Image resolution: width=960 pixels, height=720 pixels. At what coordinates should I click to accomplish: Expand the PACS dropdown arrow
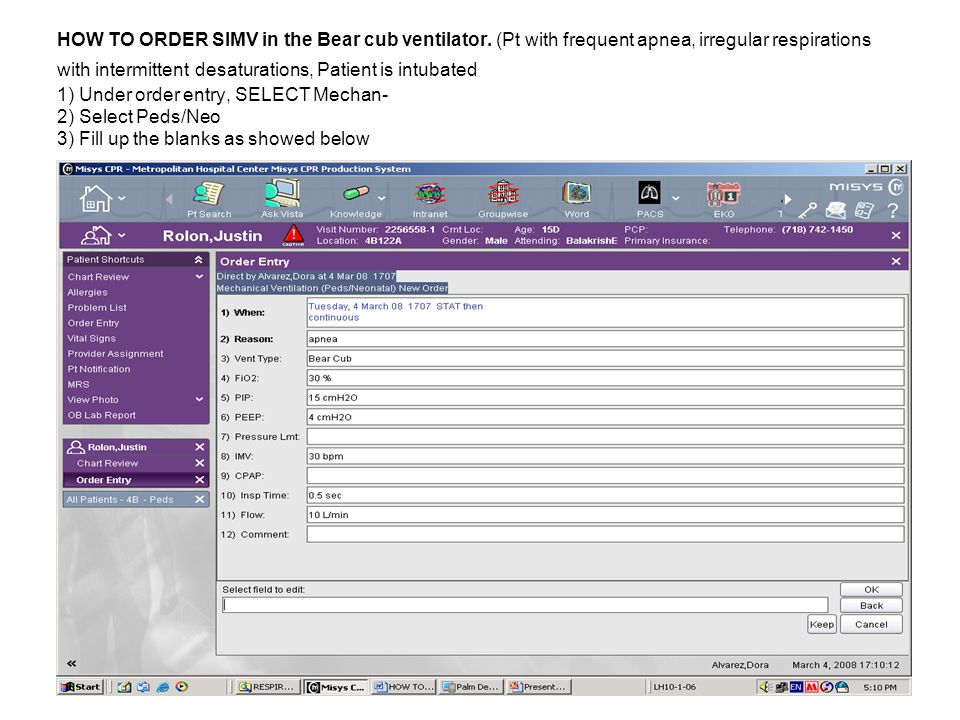[675, 198]
